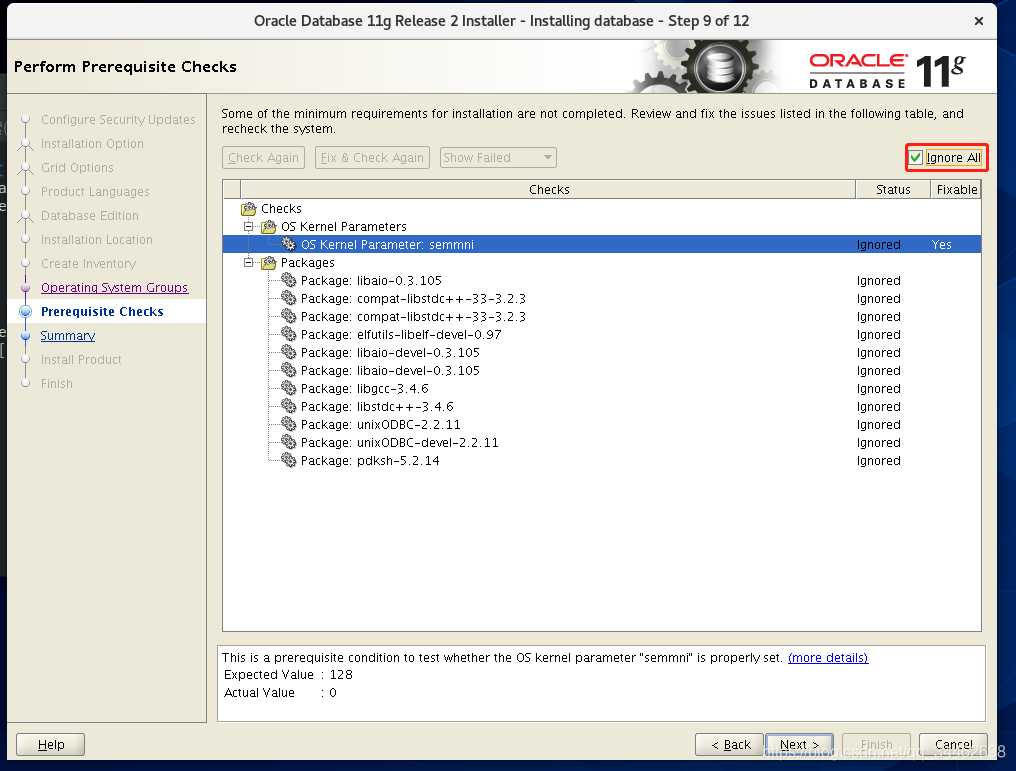Click gear icon beside libaio-0.3.105 package
The height and width of the screenshot is (771, 1016).
pos(288,281)
